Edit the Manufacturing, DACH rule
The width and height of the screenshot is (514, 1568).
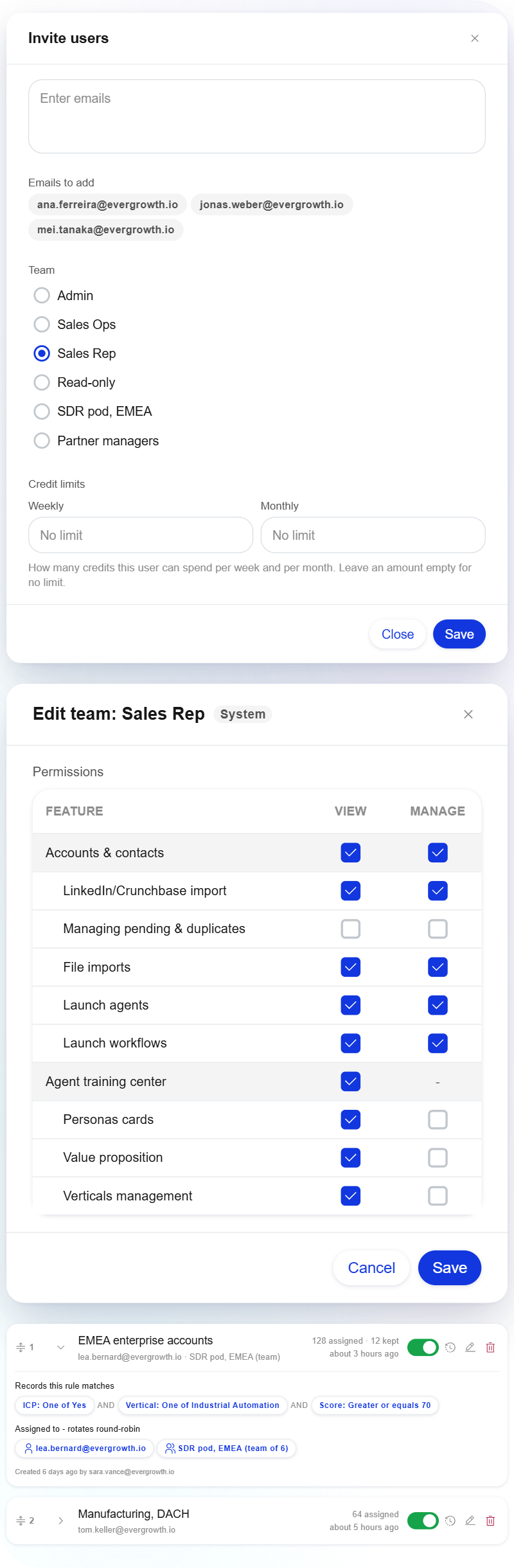[470, 1520]
